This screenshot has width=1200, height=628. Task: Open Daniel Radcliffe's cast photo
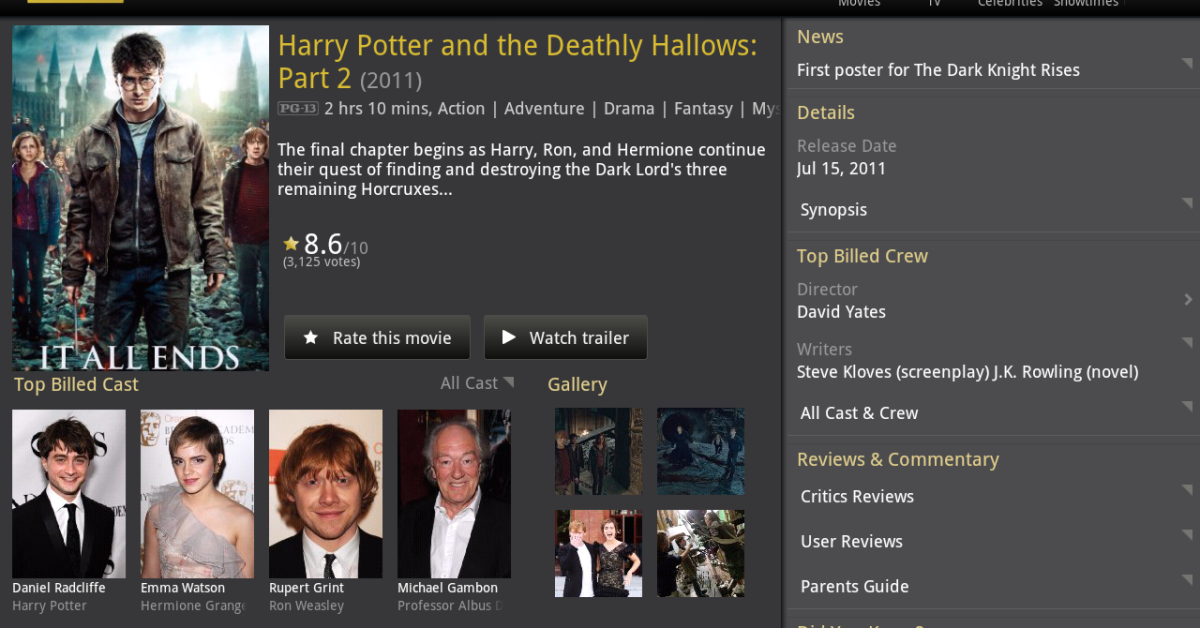[x=69, y=493]
